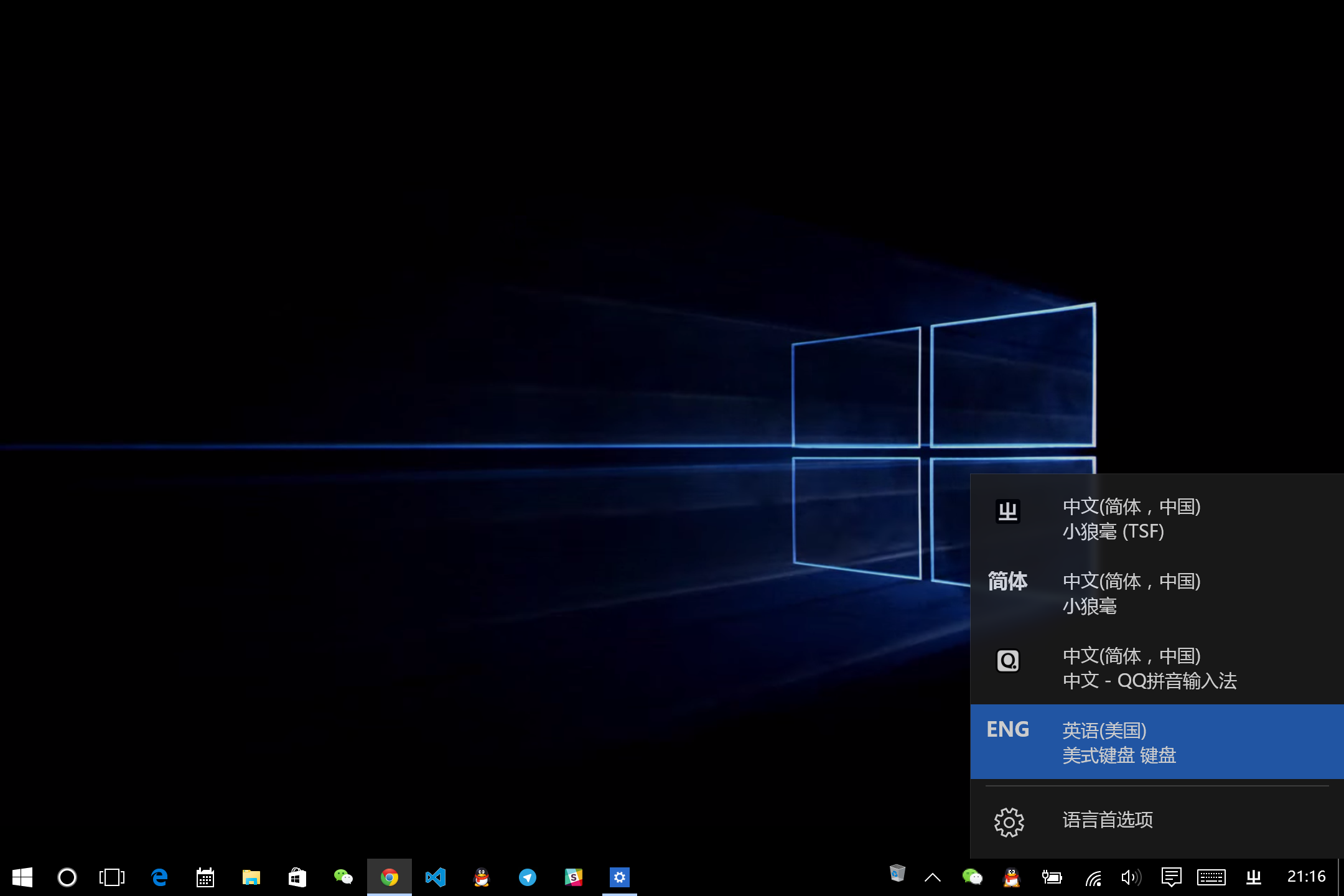Launch Telegram from the taskbar

click(528, 877)
